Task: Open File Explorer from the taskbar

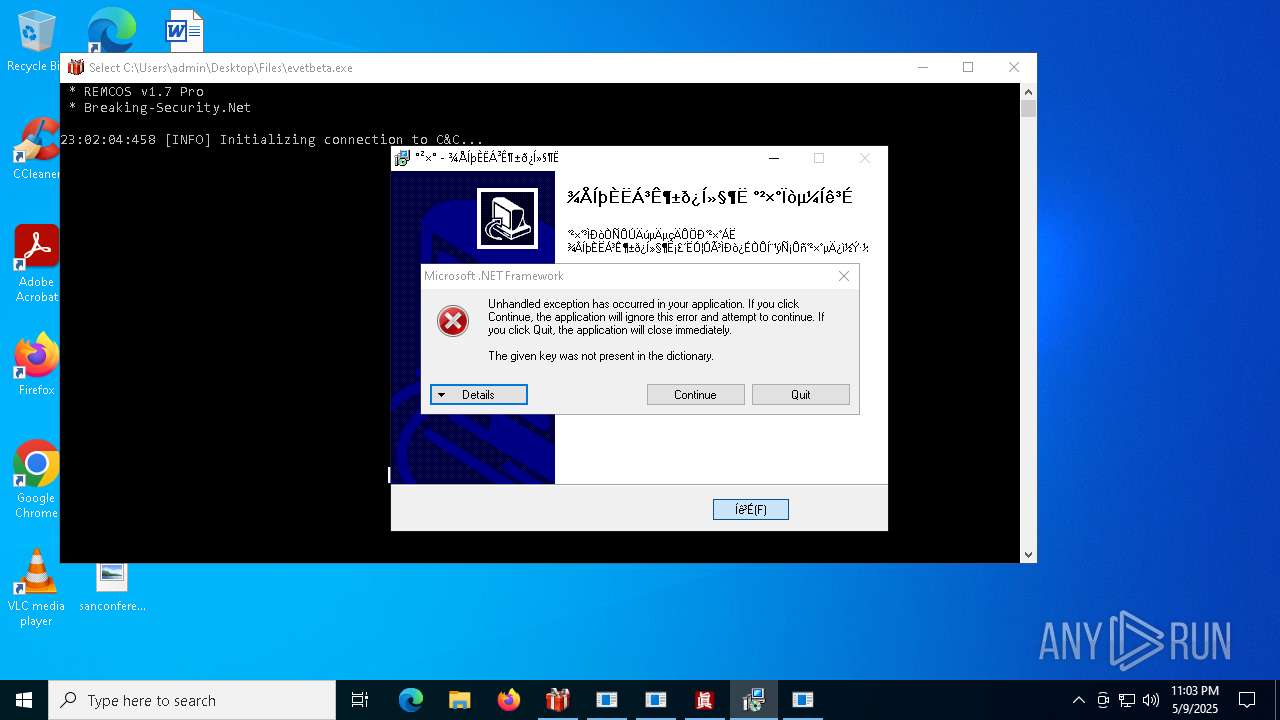Action: 459,700
